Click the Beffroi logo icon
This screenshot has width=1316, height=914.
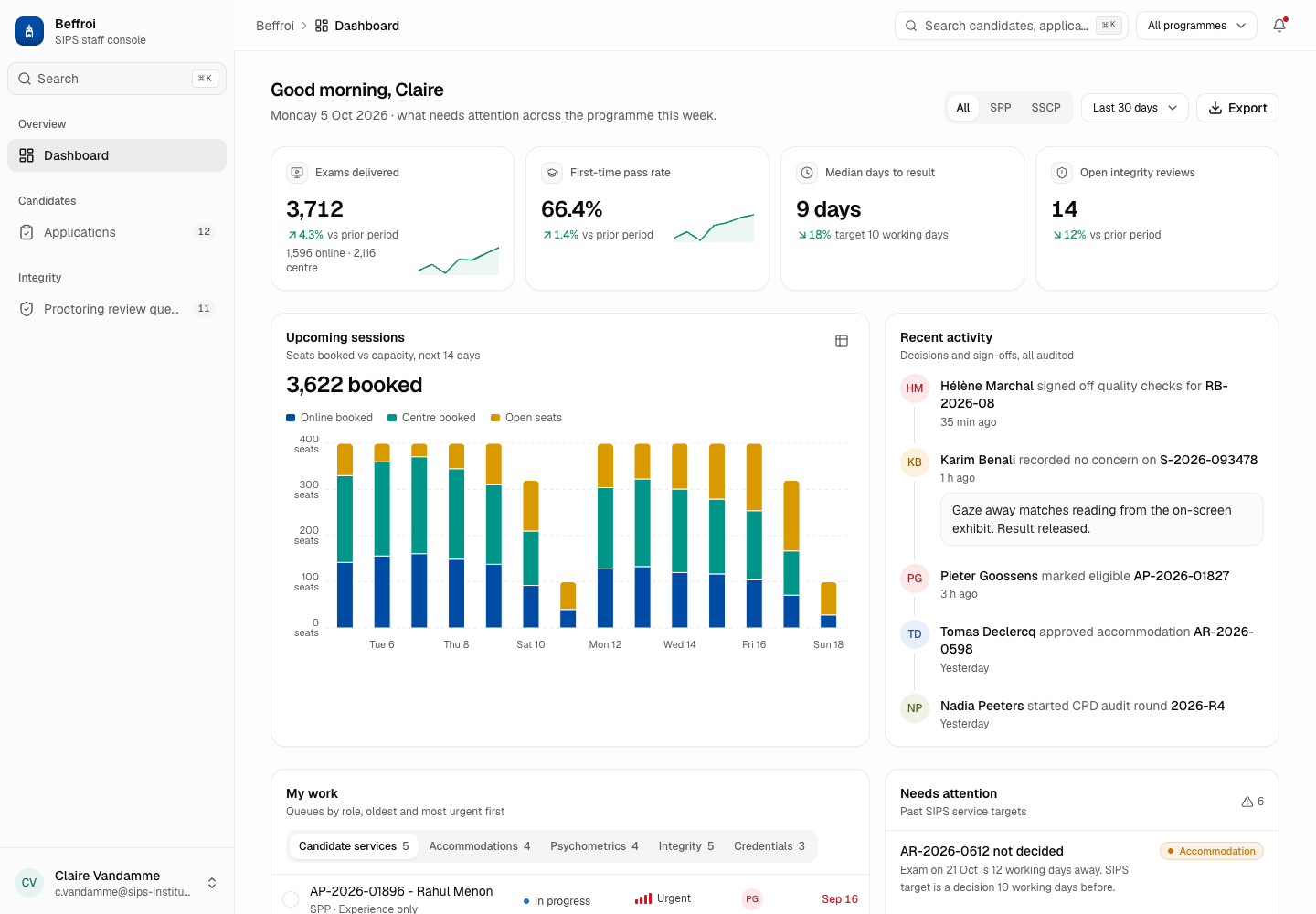[x=29, y=31]
